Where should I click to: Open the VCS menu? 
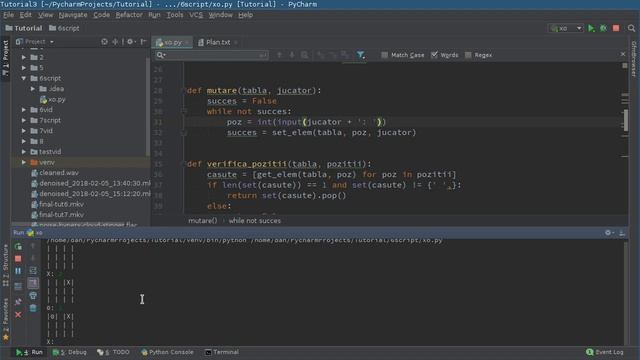196,15
